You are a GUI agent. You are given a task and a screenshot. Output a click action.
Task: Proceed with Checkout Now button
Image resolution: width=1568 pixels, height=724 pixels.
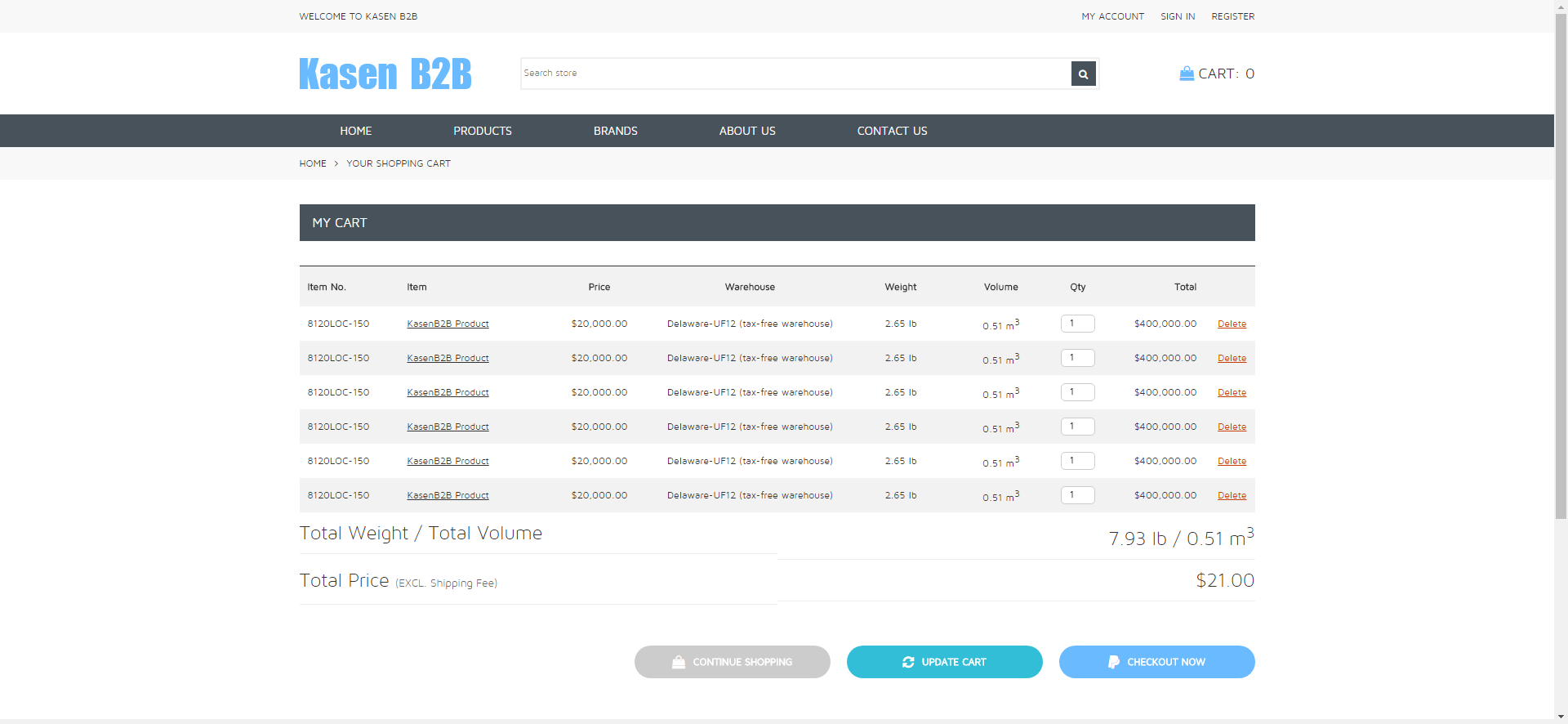pyautogui.click(x=1156, y=662)
